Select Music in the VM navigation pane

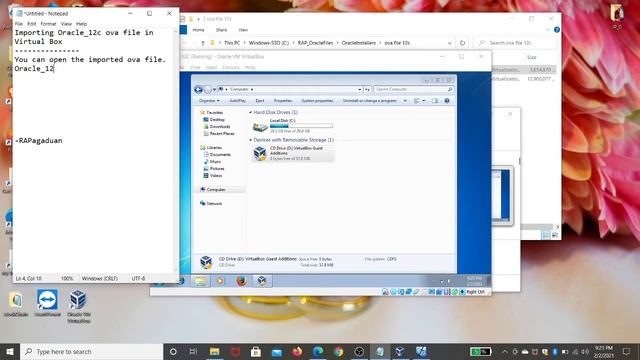[x=215, y=162]
